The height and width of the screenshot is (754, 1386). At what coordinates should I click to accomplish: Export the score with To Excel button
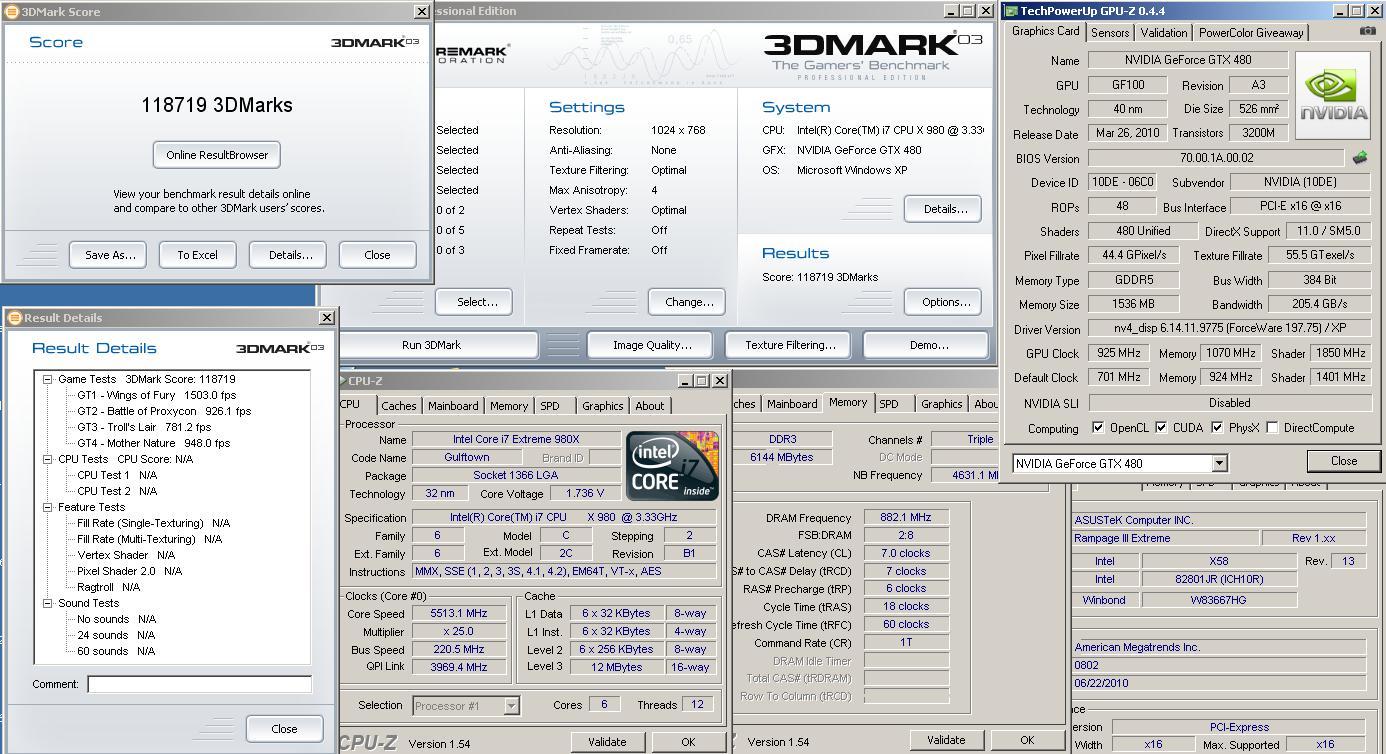coord(197,255)
